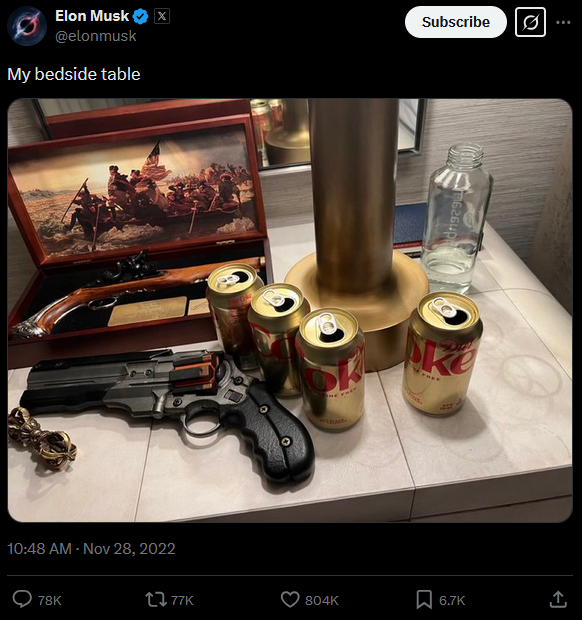View the 78K replies count
Screen dimensions: 582x620
49,601
